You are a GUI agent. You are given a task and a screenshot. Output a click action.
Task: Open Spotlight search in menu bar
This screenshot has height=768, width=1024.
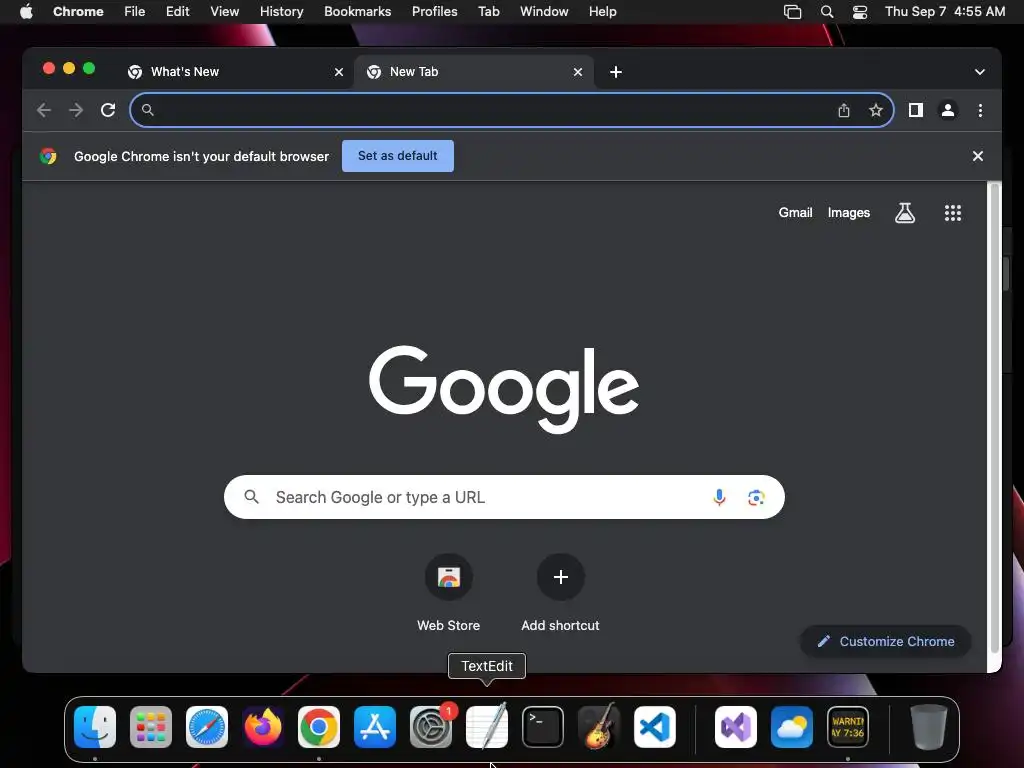point(827,12)
